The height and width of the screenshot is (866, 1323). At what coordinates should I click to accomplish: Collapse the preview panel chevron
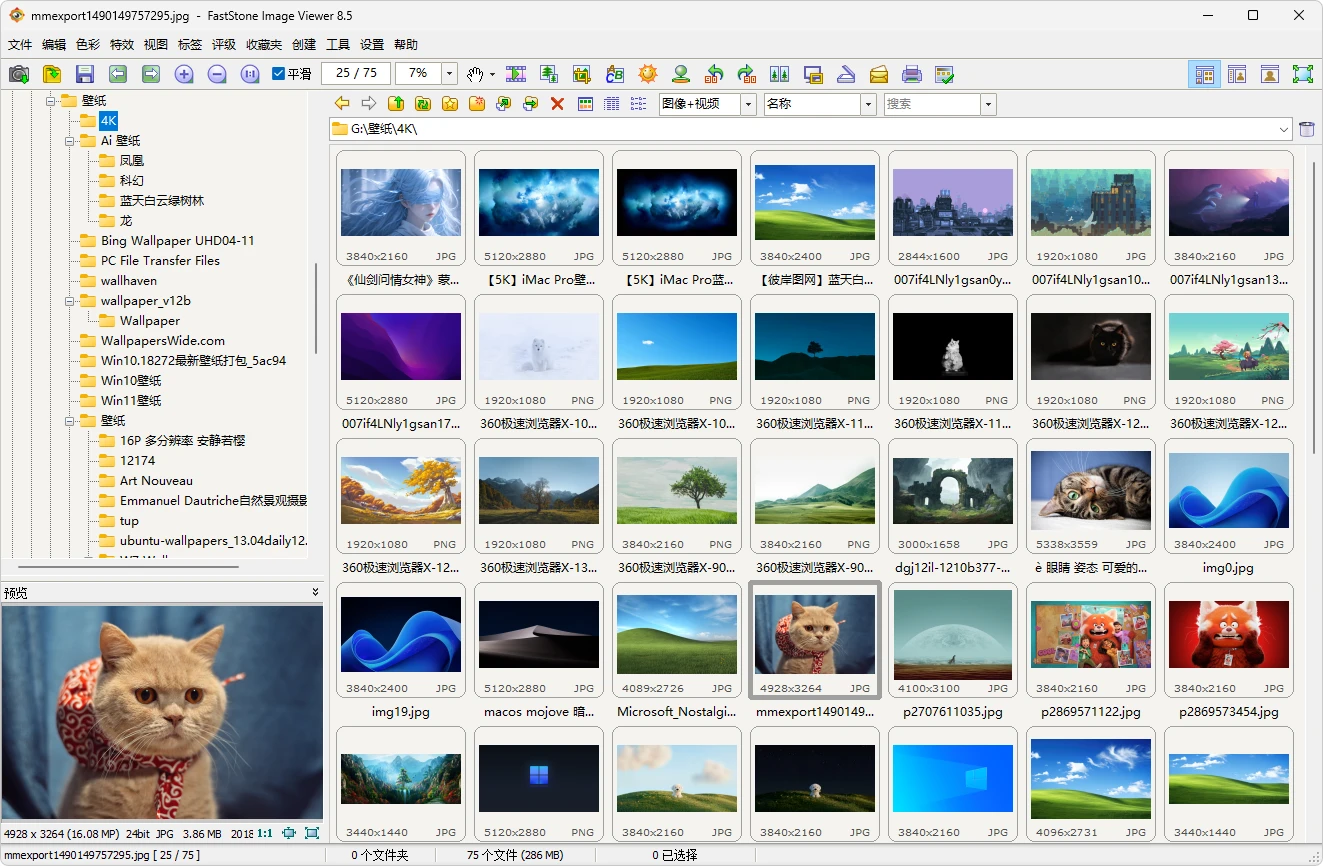[x=316, y=592]
